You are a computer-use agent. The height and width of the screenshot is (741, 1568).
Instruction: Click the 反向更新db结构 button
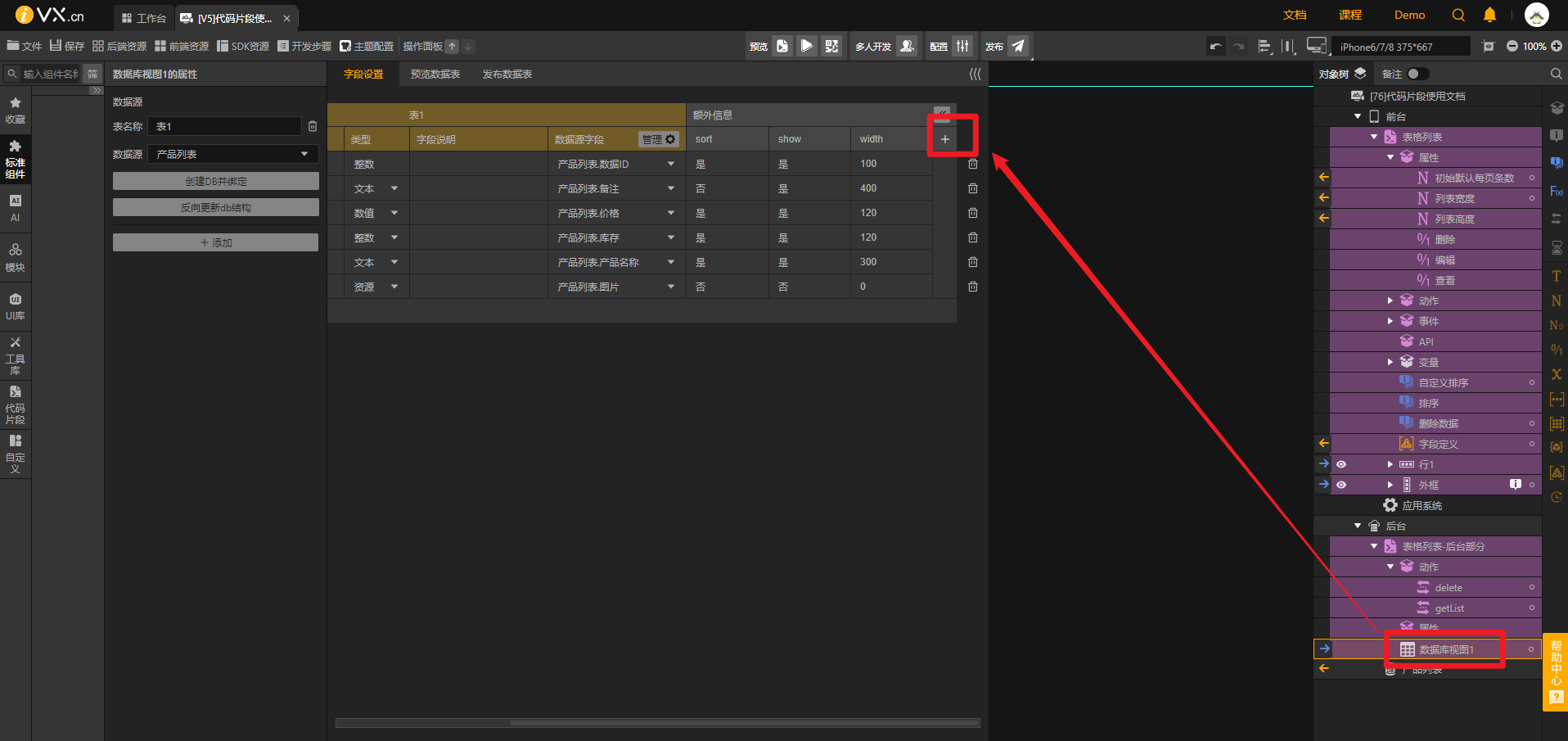tap(216, 207)
